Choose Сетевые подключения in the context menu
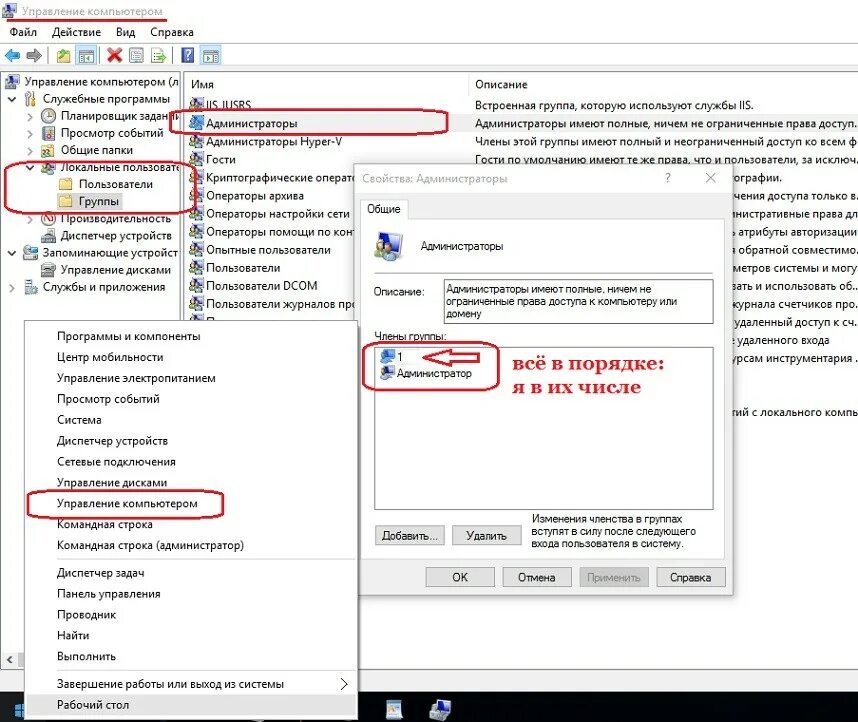The image size is (858, 722). (116, 461)
